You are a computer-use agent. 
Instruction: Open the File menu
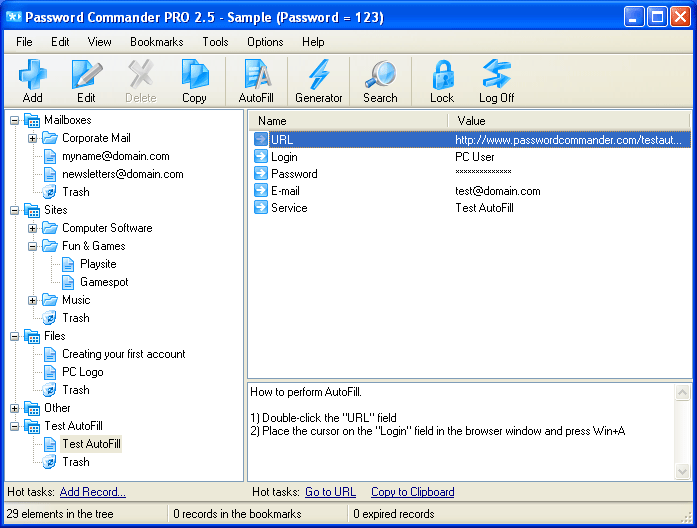click(x=24, y=42)
